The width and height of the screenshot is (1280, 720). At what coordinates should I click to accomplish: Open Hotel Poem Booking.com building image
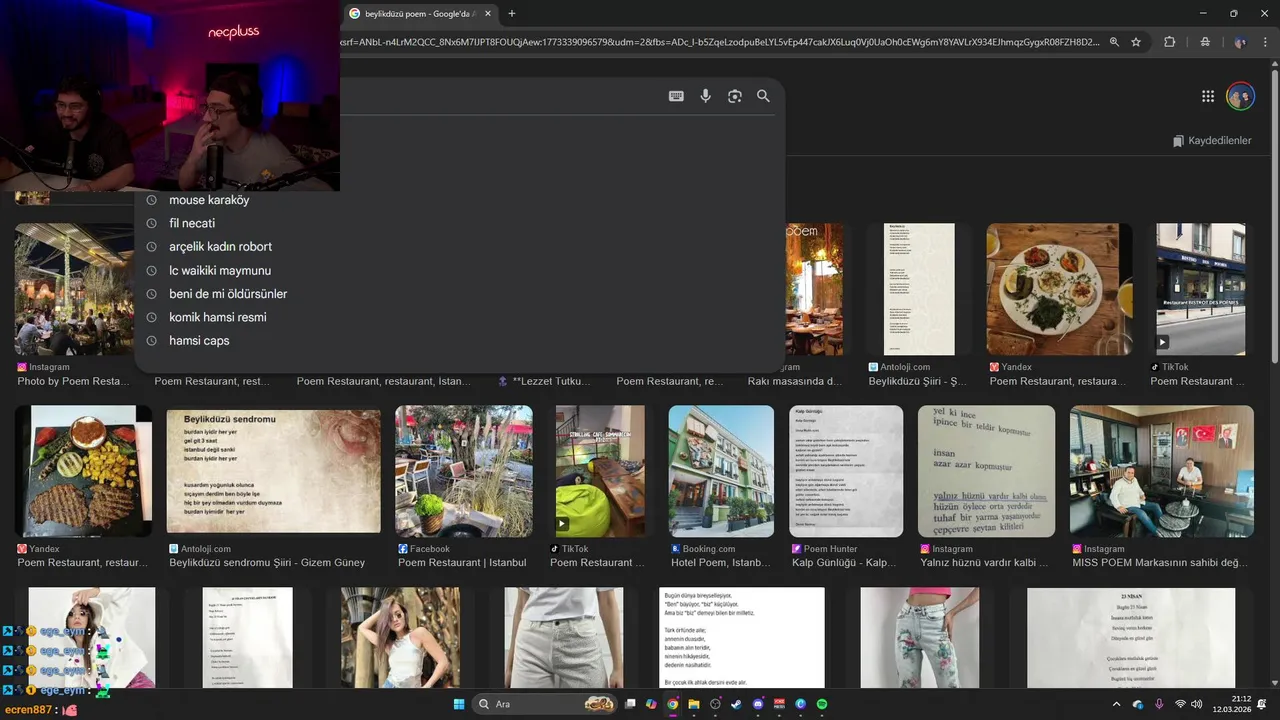click(721, 470)
